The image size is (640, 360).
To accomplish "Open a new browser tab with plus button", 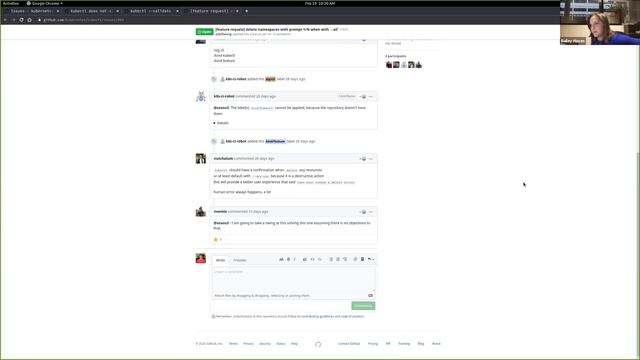I will pyautogui.click(x=247, y=11).
